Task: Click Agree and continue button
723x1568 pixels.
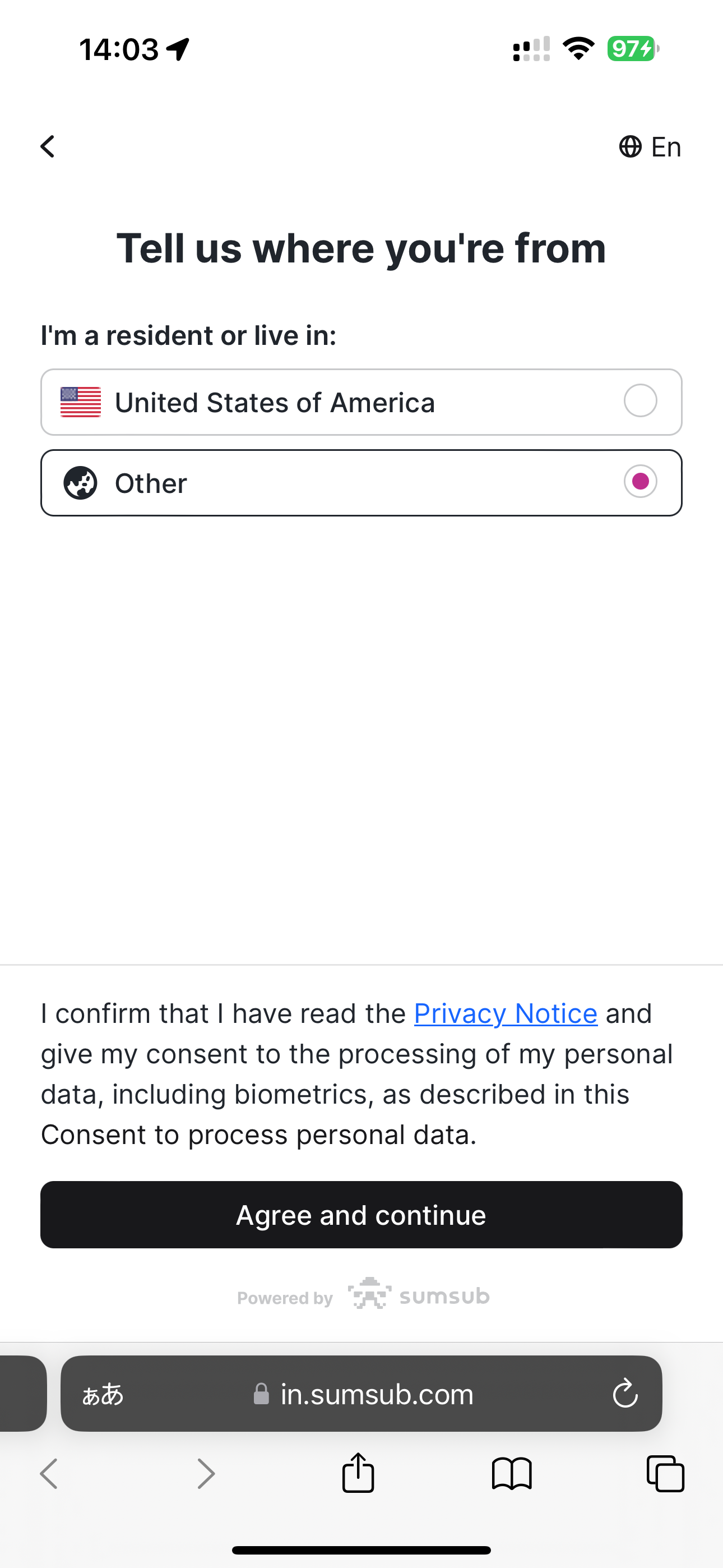Action: coord(361,1214)
